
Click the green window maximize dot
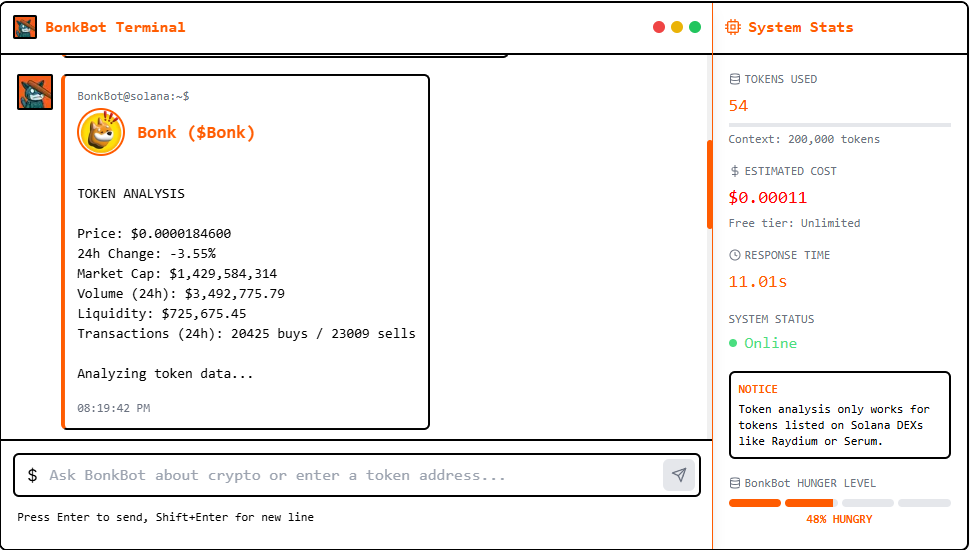click(x=695, y=27)
